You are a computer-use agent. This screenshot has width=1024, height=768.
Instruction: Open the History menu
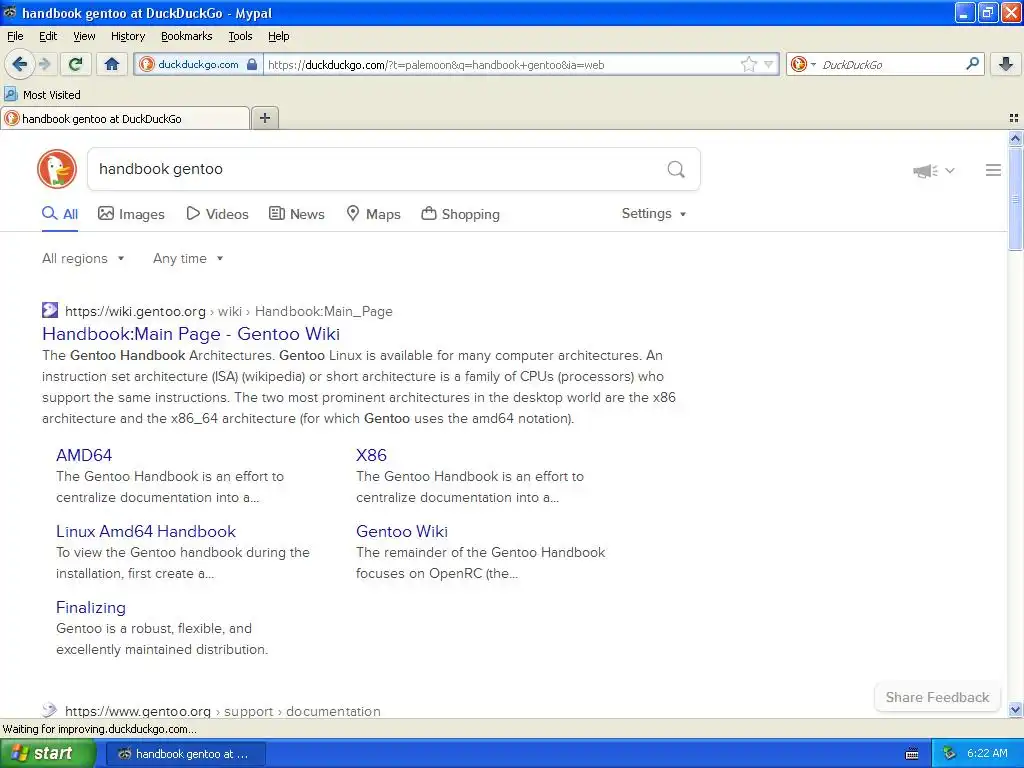click(x=128, y=36)
